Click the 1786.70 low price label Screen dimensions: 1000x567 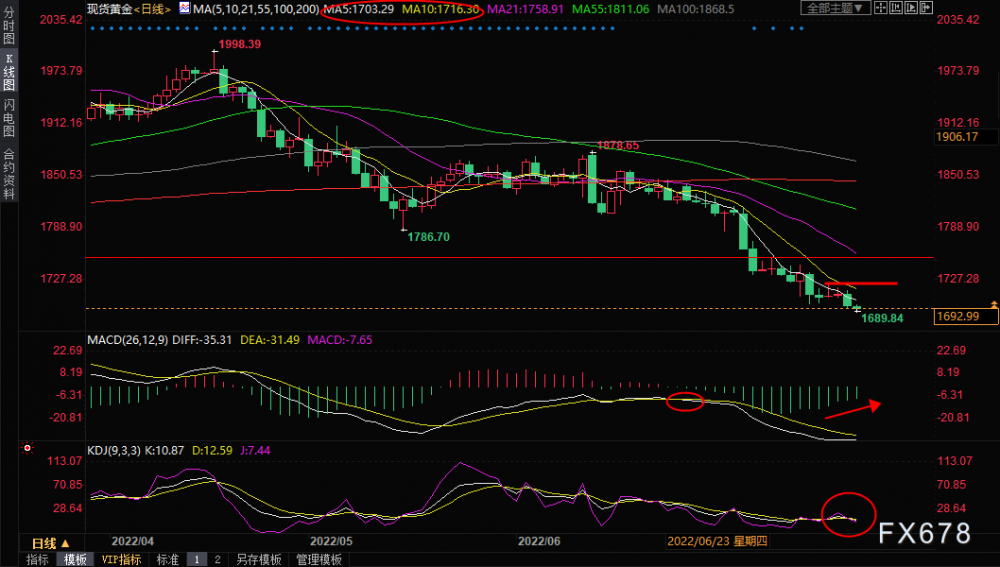[x=429, y=237]
